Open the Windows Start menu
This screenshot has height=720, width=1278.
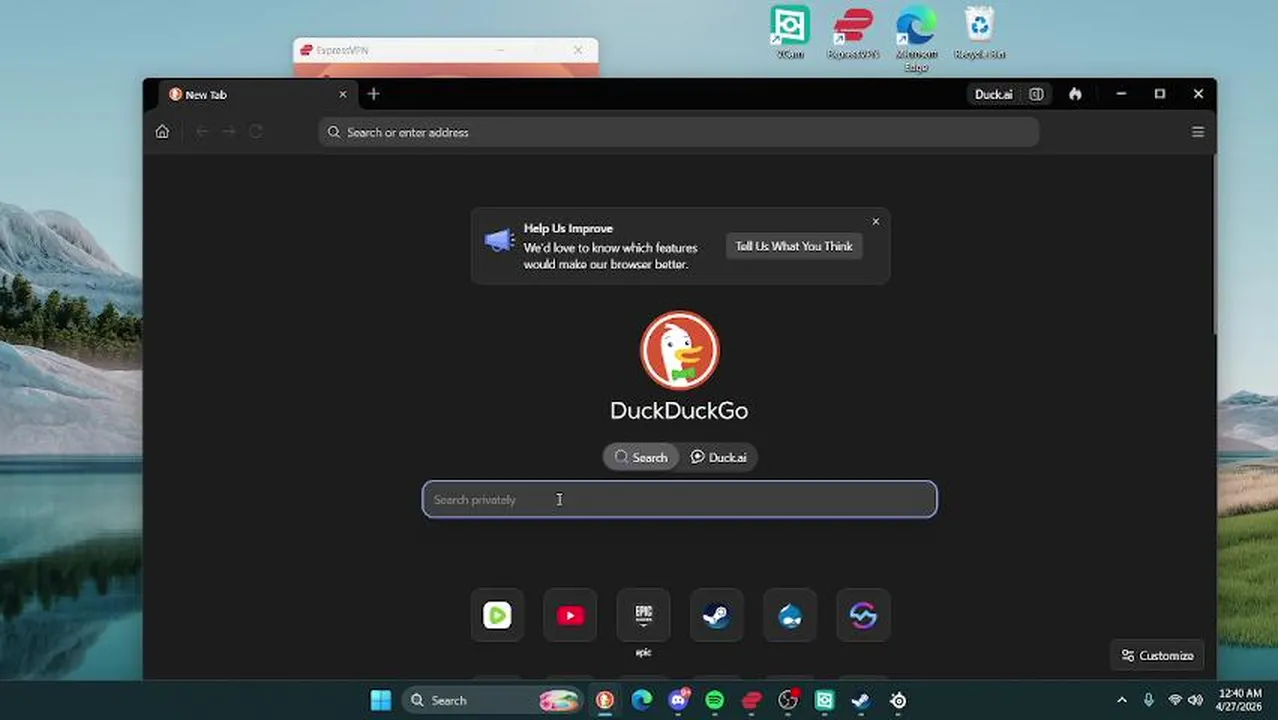point(381,700)
